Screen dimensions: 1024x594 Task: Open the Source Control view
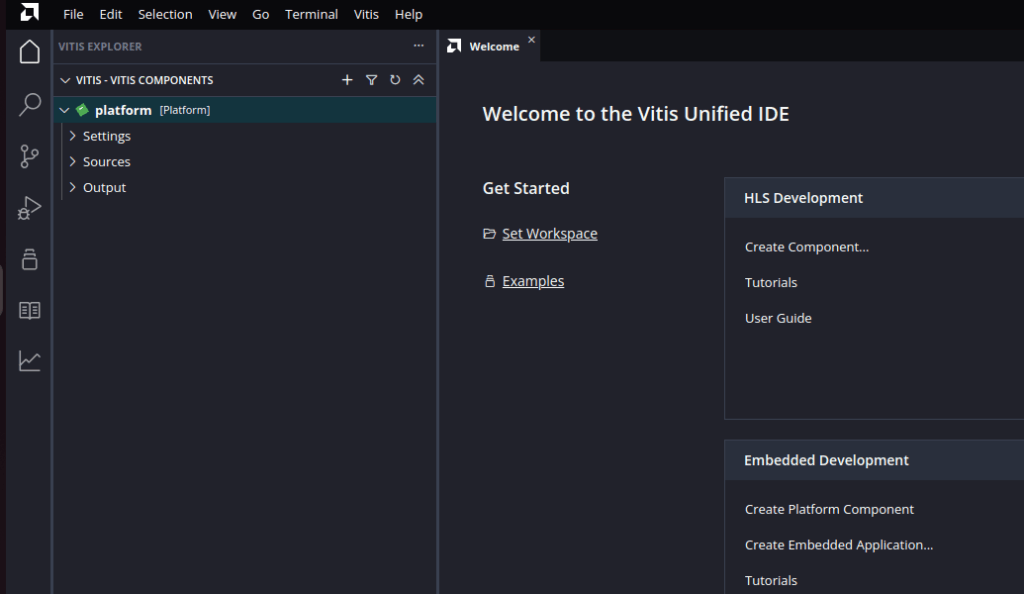(29, 156)
